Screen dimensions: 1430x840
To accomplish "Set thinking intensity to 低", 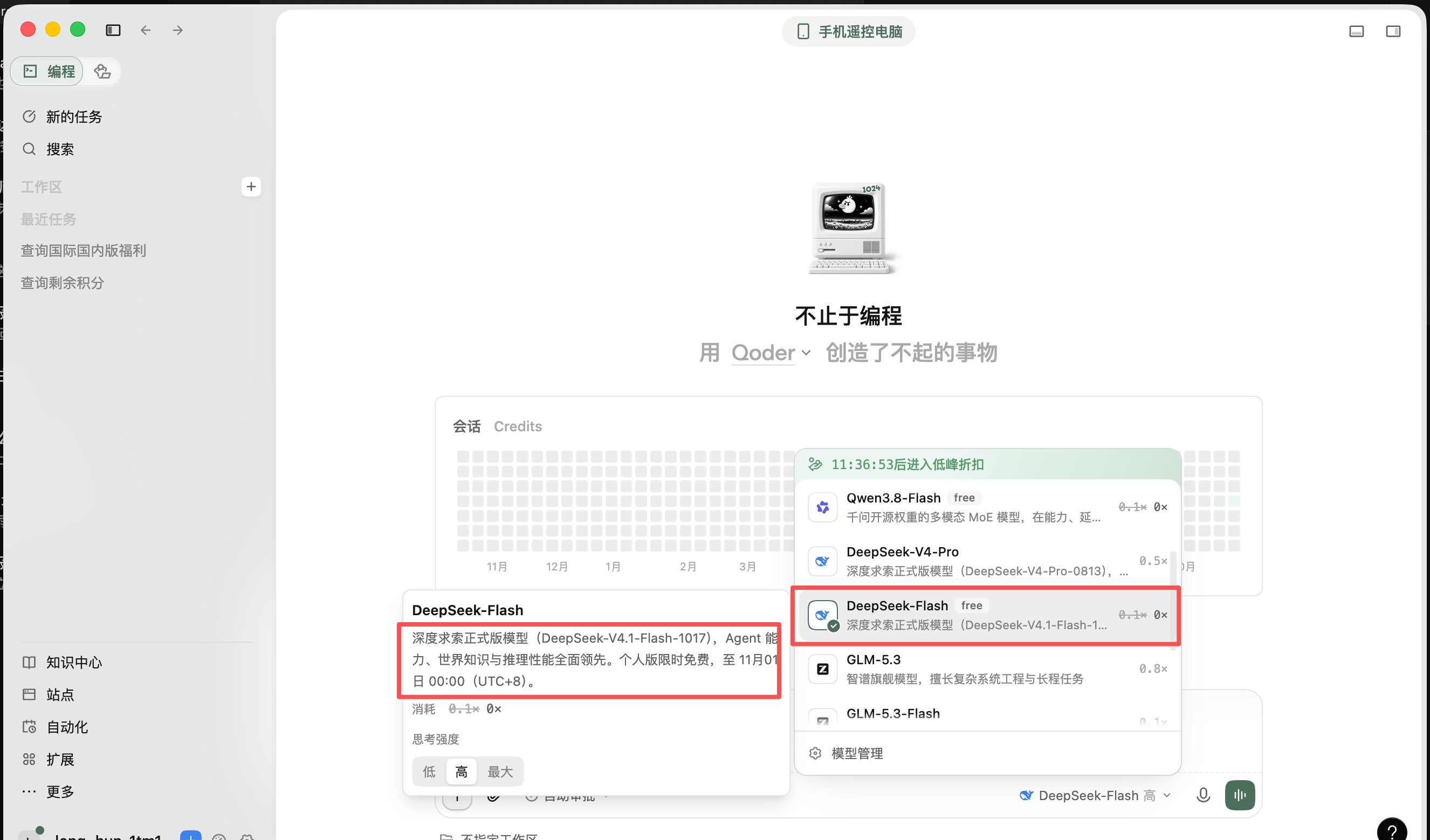I will [x=429, y=772].
